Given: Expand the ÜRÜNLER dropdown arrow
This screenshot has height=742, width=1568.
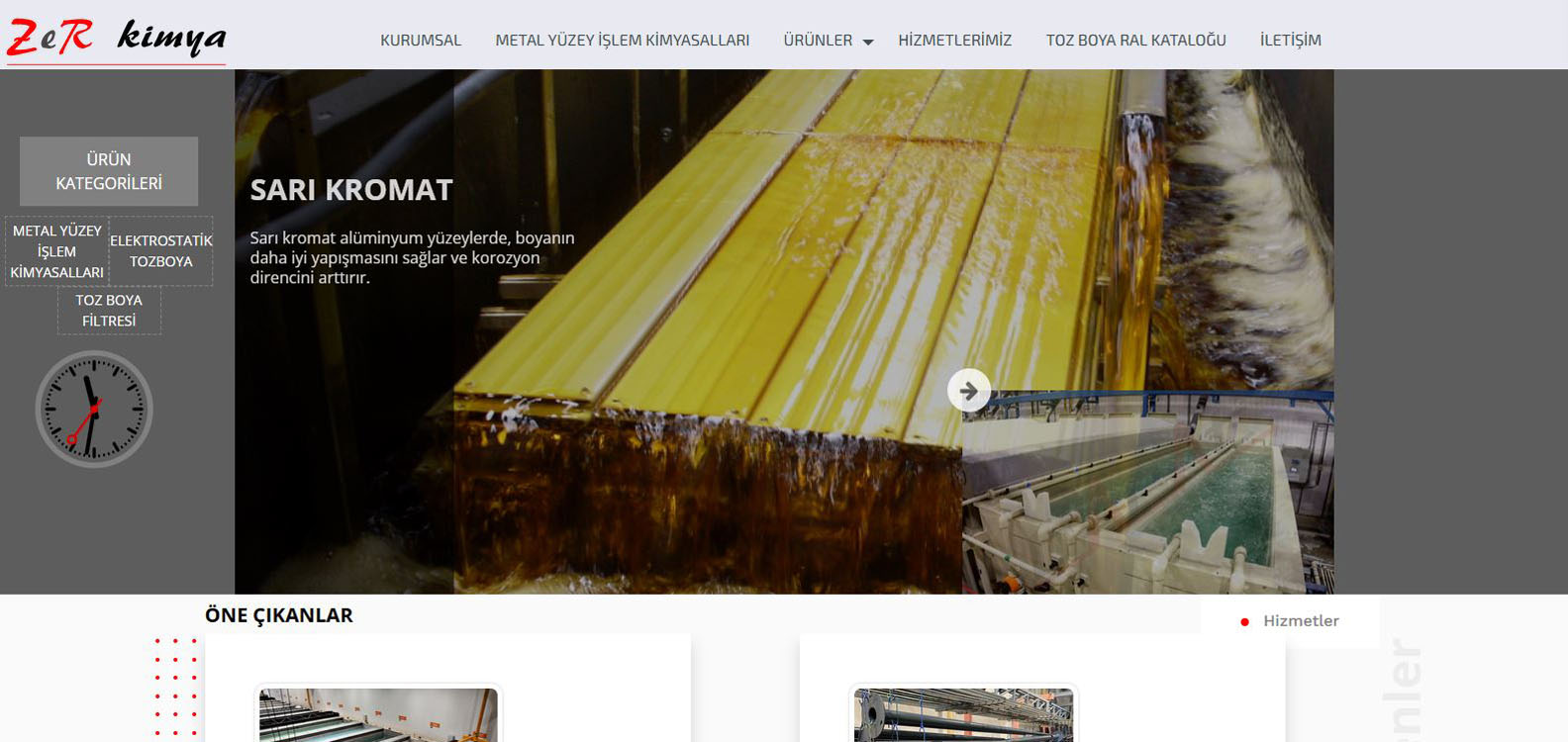Looking at the screenshot, I should pyautogui.click(x=868, y=42).
